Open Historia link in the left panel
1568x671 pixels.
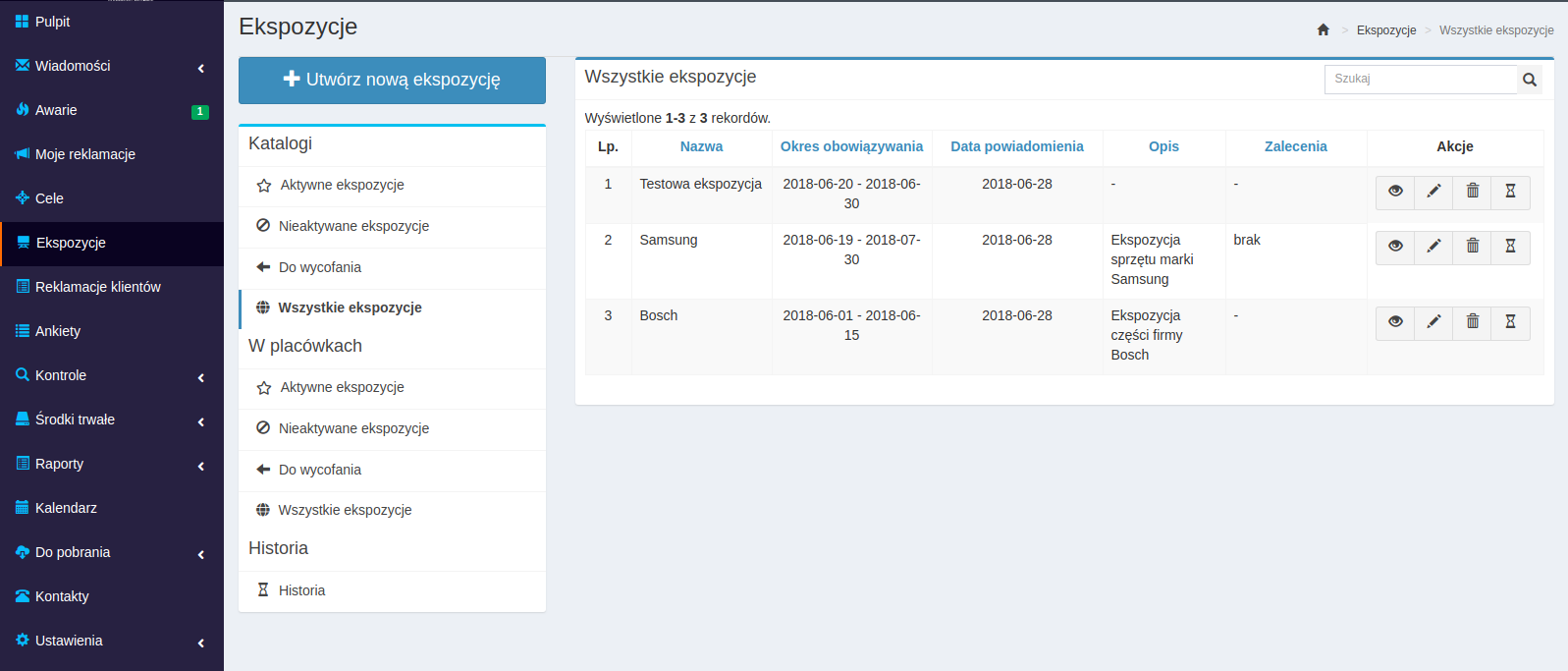coord(301,590)
